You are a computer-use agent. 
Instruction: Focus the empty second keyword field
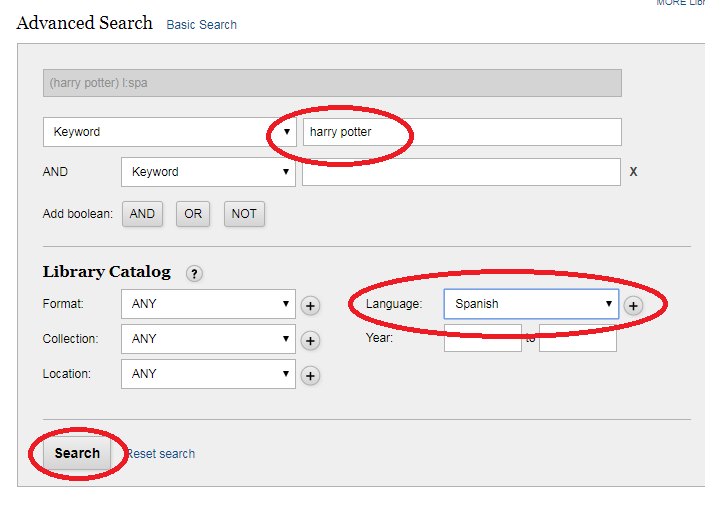461,172
